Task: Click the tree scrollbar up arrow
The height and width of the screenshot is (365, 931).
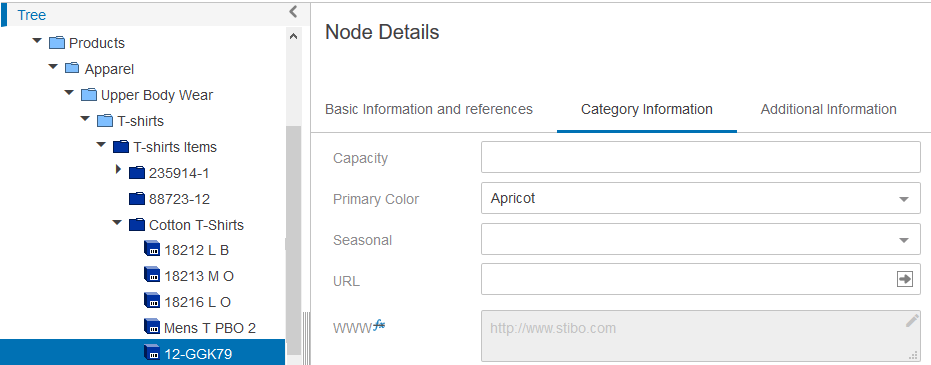Action: 293,36
